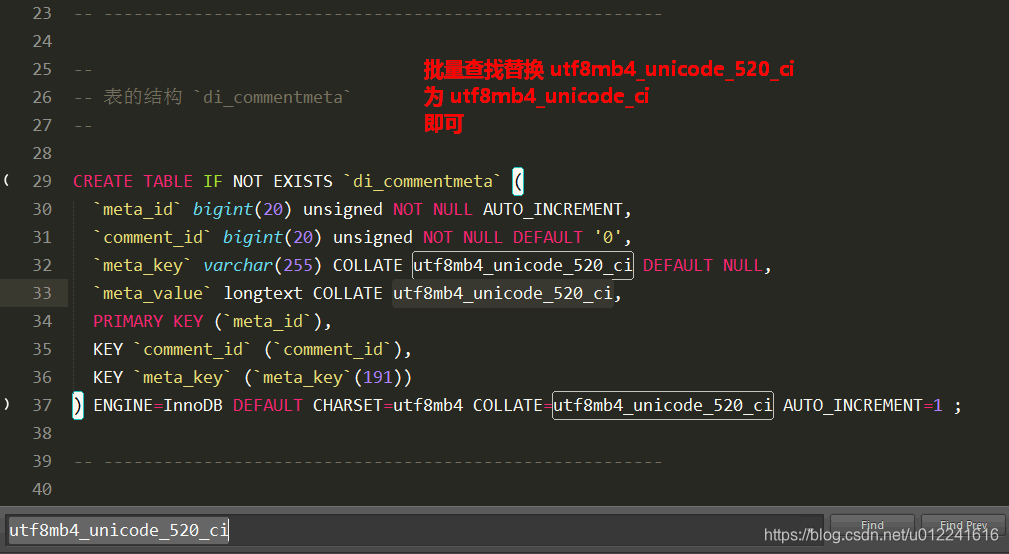Viewport: 1009px width, 554px height.
Task: Click line number 33 in the gutter
Action: tap(42, 293)
